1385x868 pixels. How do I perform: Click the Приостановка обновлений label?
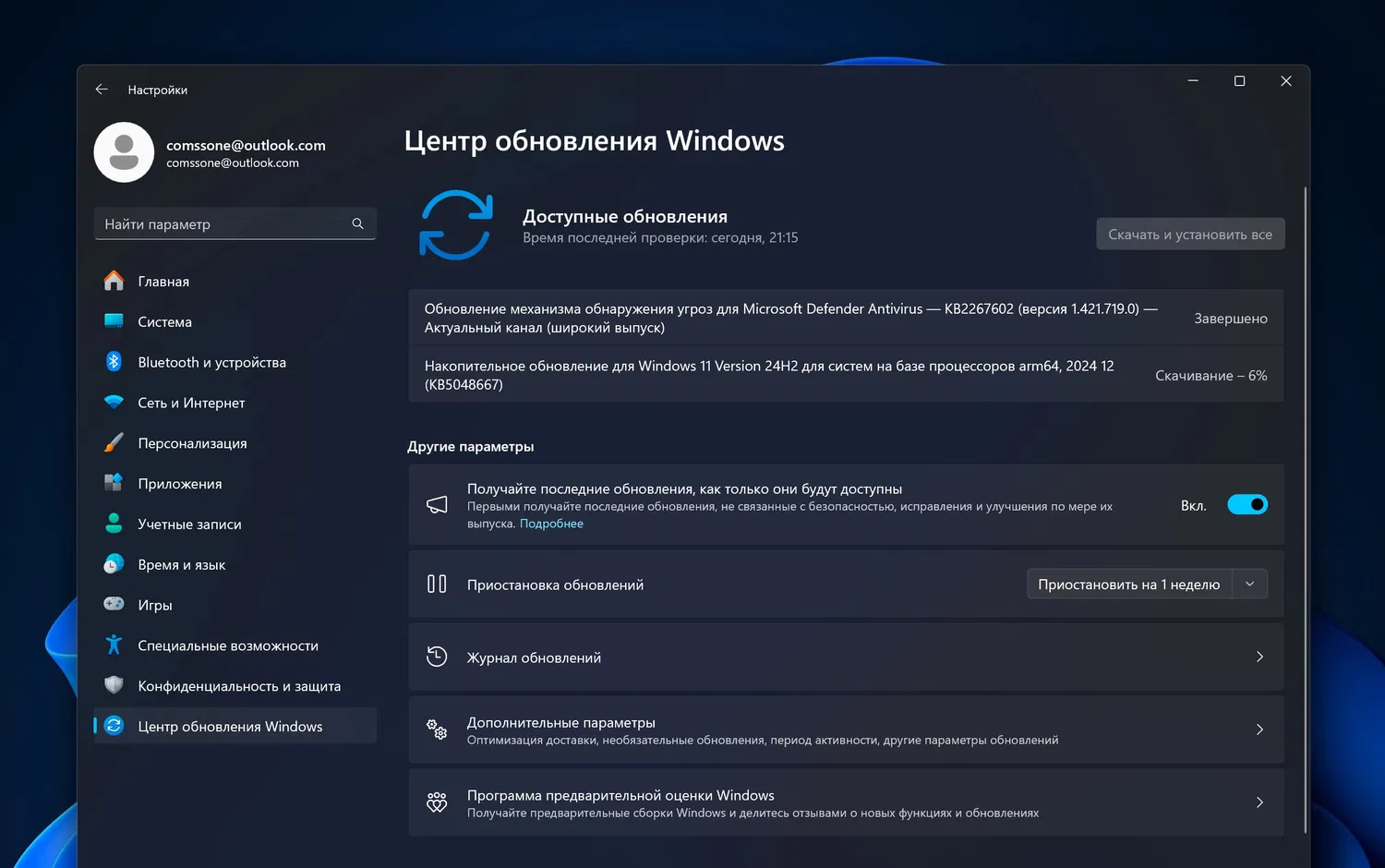(555, 585)
